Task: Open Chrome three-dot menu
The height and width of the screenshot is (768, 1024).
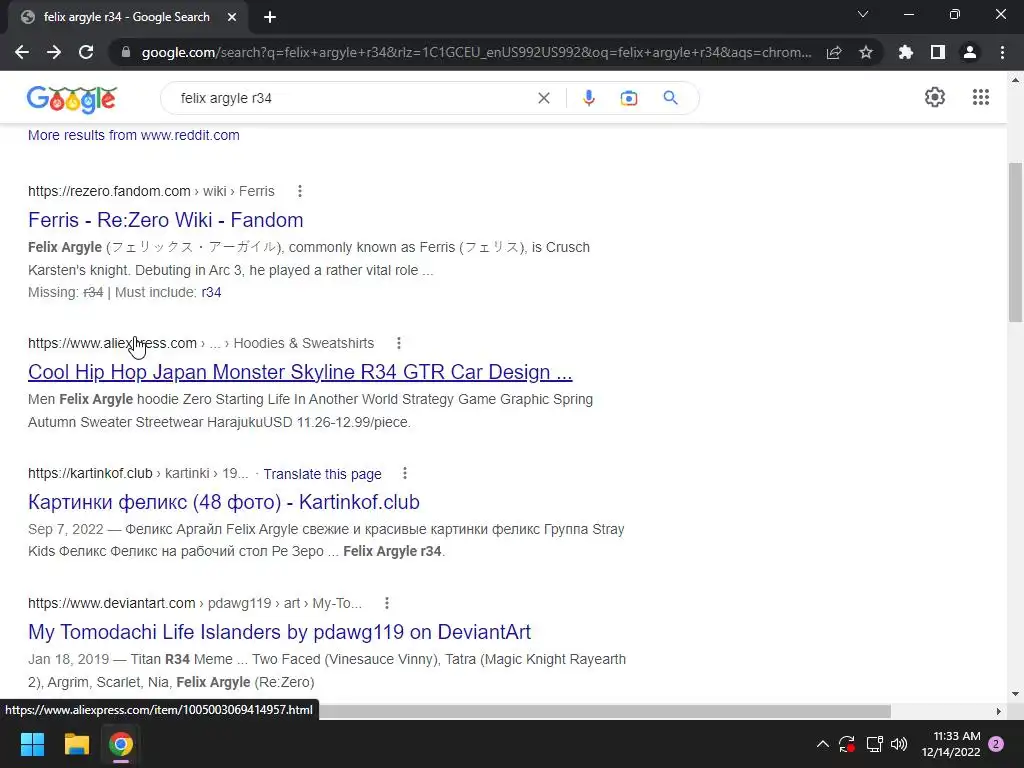Action: click(1002, 52)
